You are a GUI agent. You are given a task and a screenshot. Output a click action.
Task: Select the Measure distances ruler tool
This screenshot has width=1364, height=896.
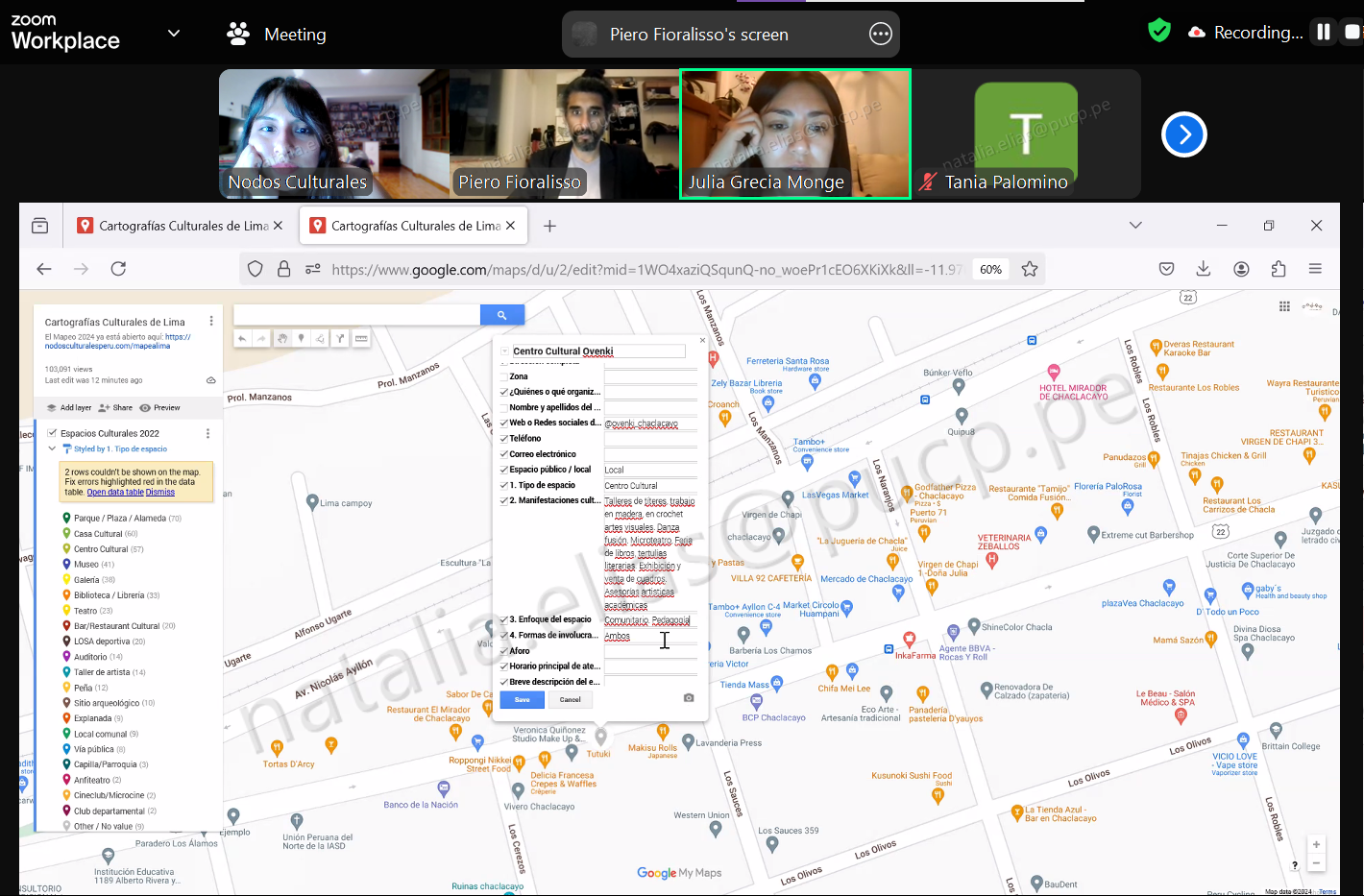pos(361,338)
